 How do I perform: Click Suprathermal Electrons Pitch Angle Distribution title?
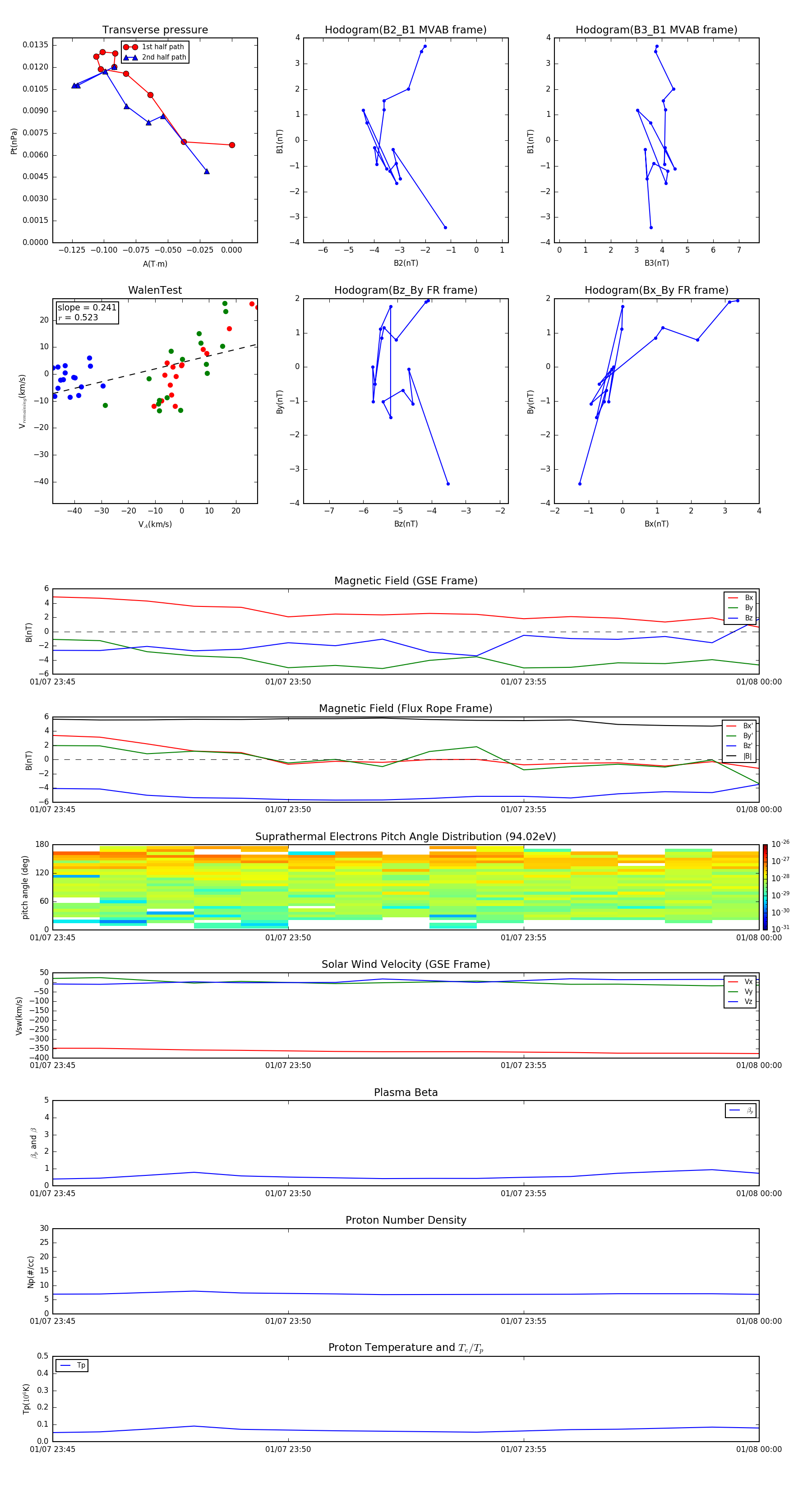406,837
